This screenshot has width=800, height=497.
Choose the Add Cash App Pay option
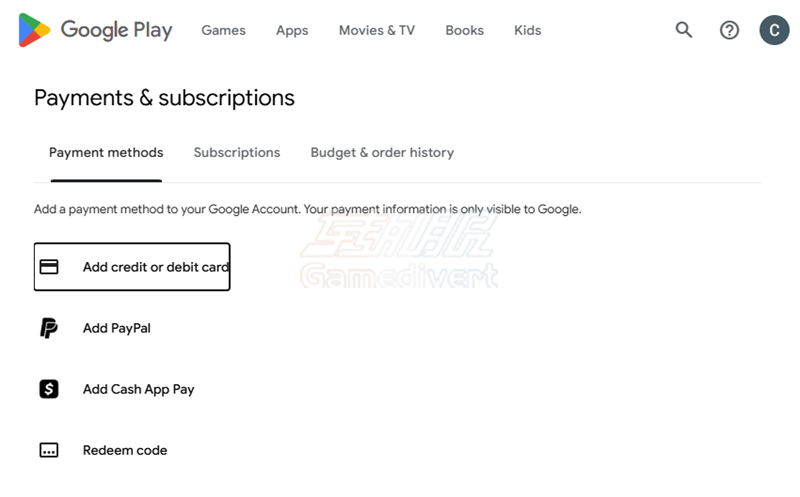(138, 389)
